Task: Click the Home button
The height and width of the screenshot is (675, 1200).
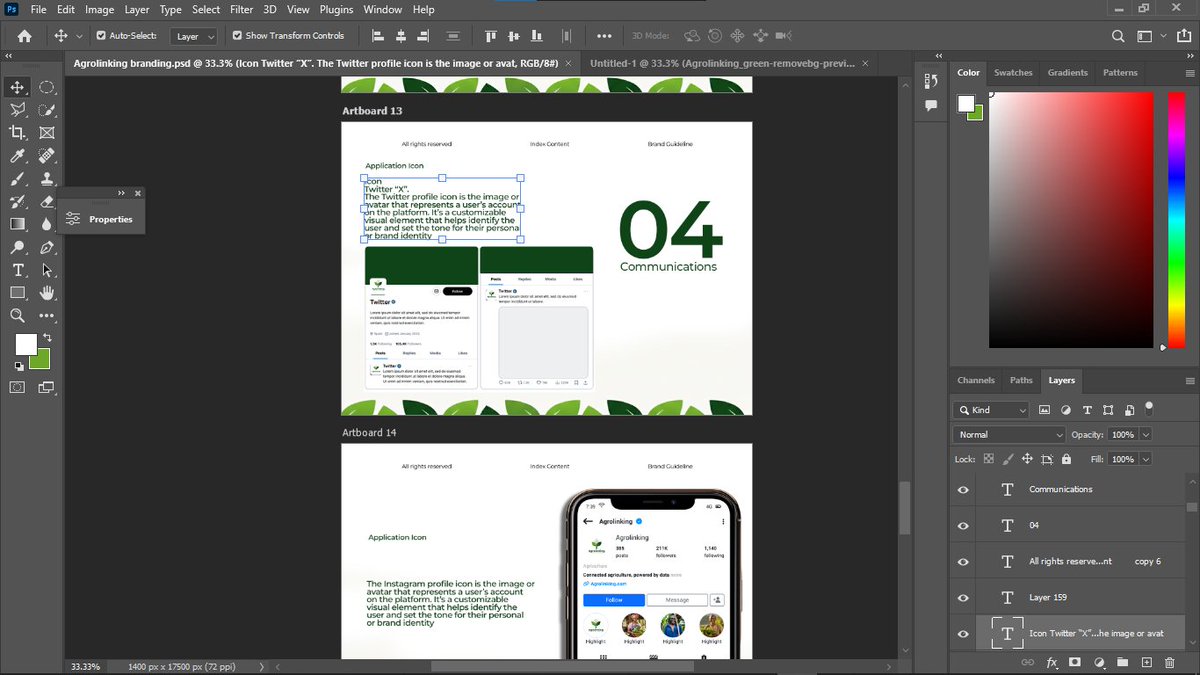Action: click(24, 36)
